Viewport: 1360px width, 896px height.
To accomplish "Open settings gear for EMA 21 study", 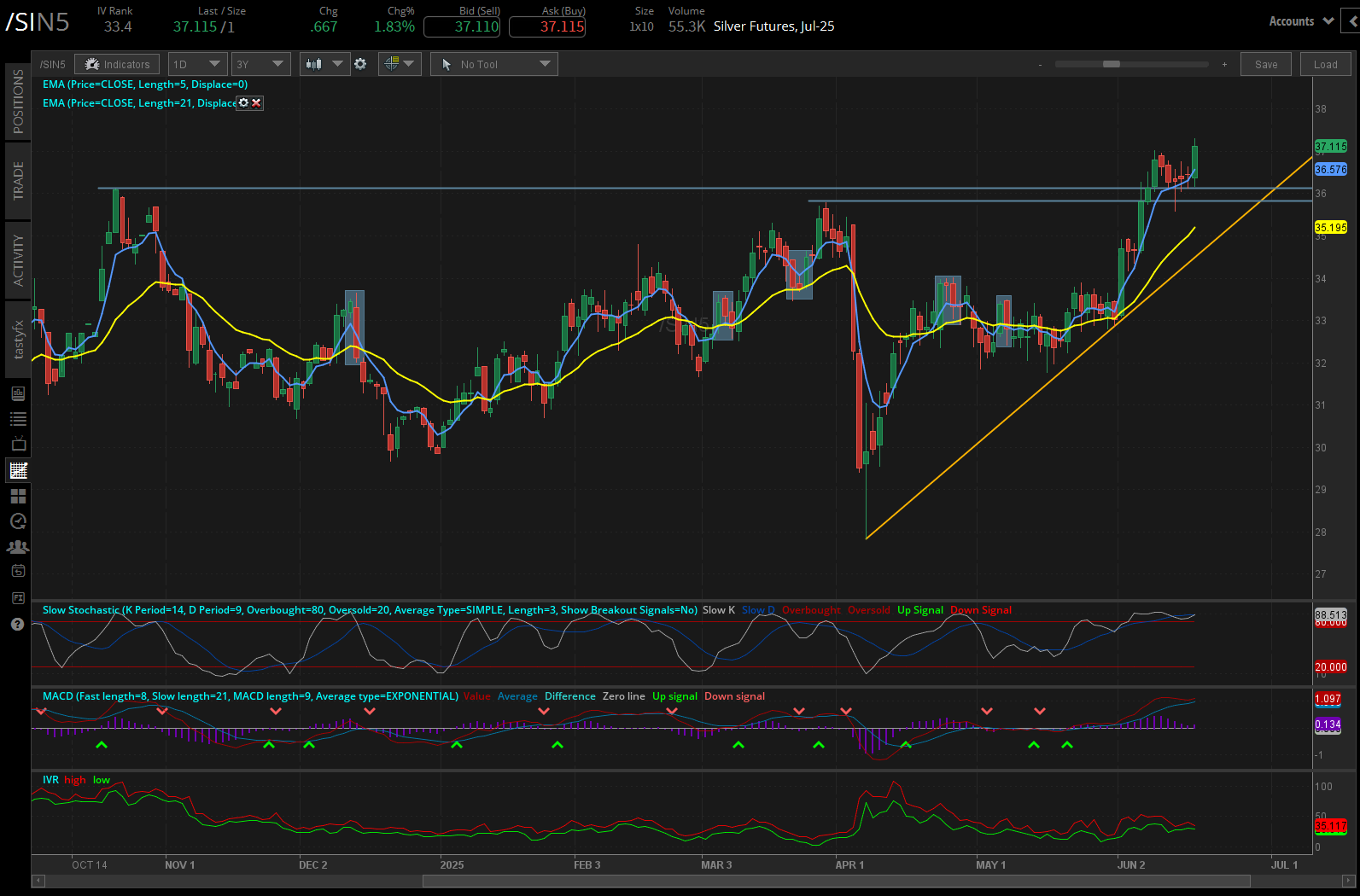I will coord(243,103).
